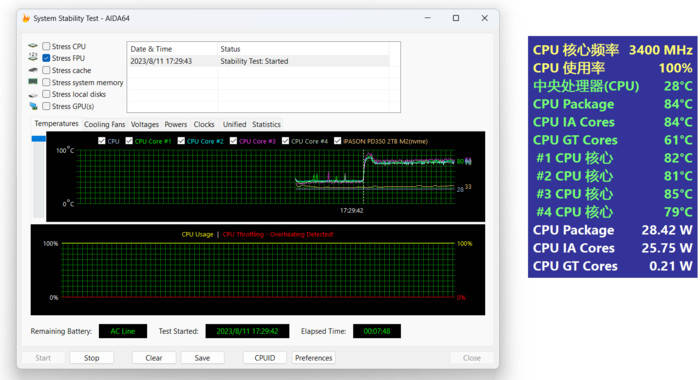700x380 pixels.
Task: Click CPU IA Cores 84°C reading
Action: [678, 122]
